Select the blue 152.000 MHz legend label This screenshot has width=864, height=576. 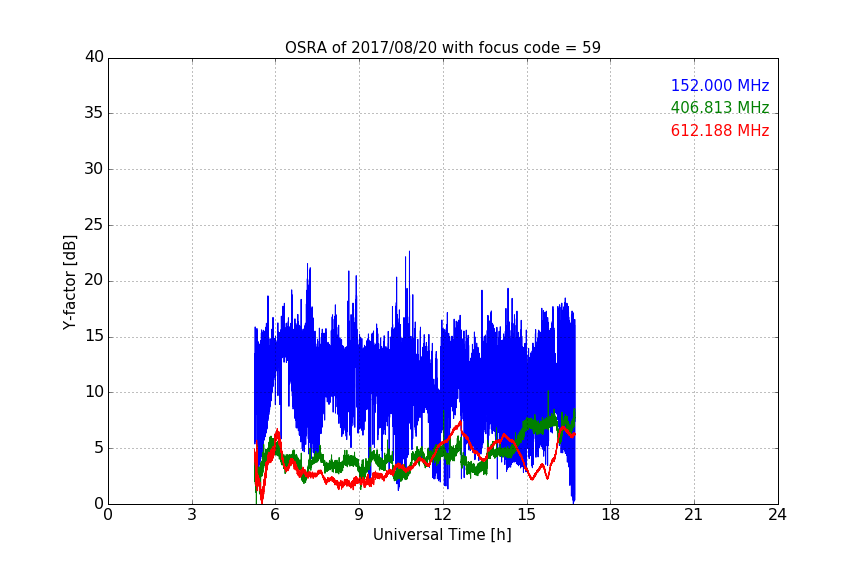coord(720,85)
